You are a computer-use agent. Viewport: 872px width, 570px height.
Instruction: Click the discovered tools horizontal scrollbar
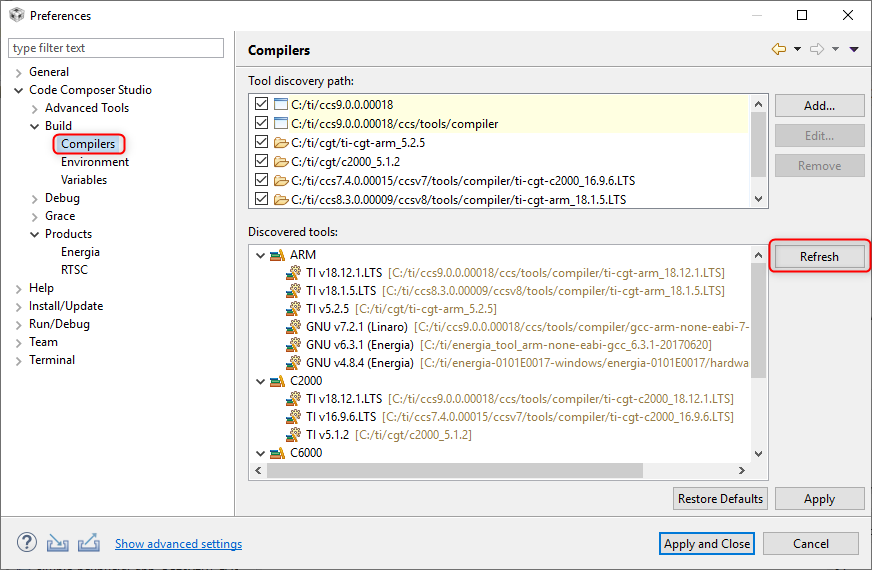click(x=454, y=470)
